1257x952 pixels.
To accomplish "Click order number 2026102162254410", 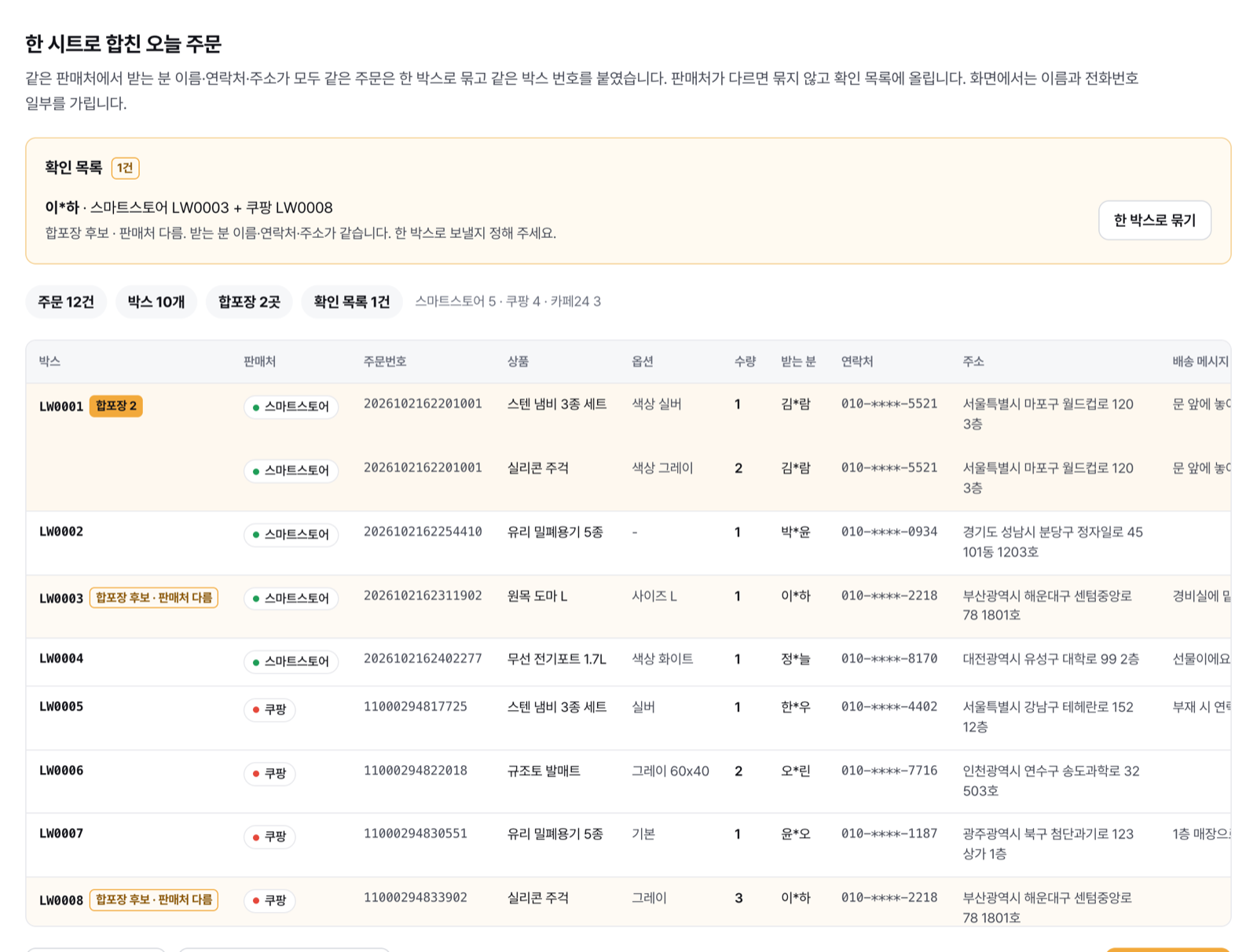I will click(423, 532).
